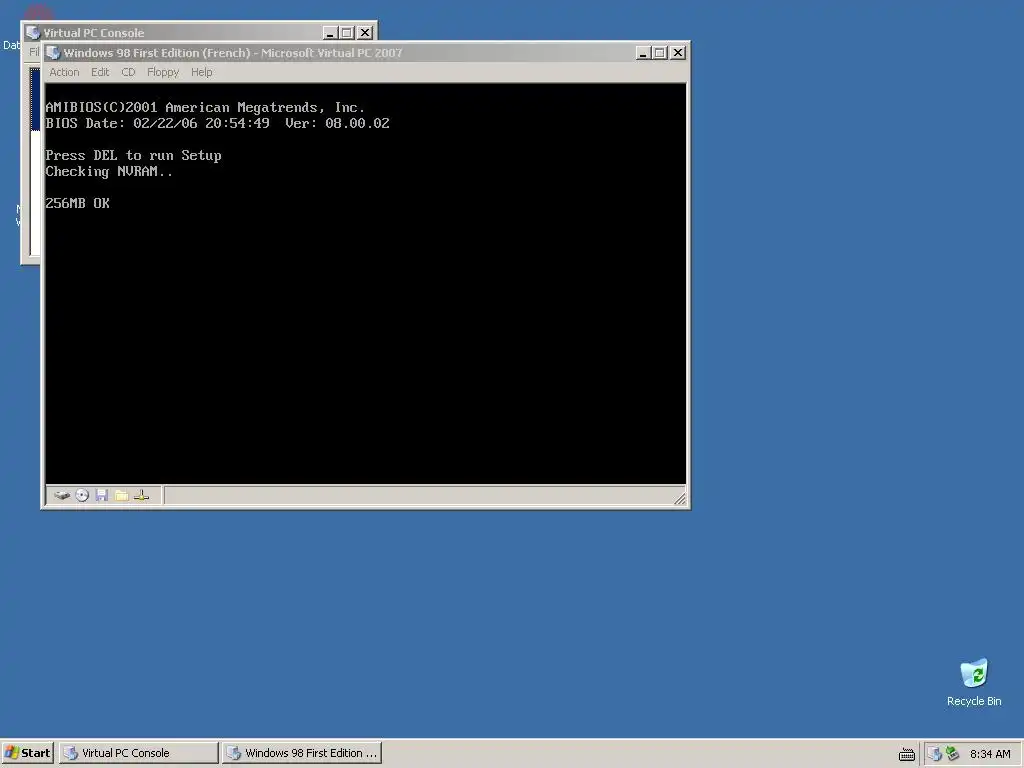Click the floppy disk icon in status bar

coord(102,495)
